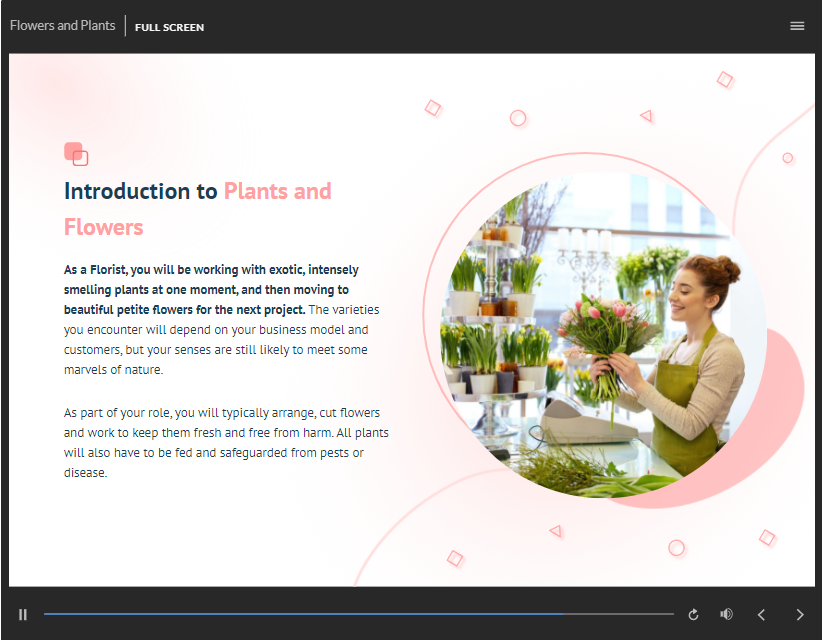Click the pink triangle shape at top right
The height and width of the screenshot is (641, 822).
click(646, 116)
